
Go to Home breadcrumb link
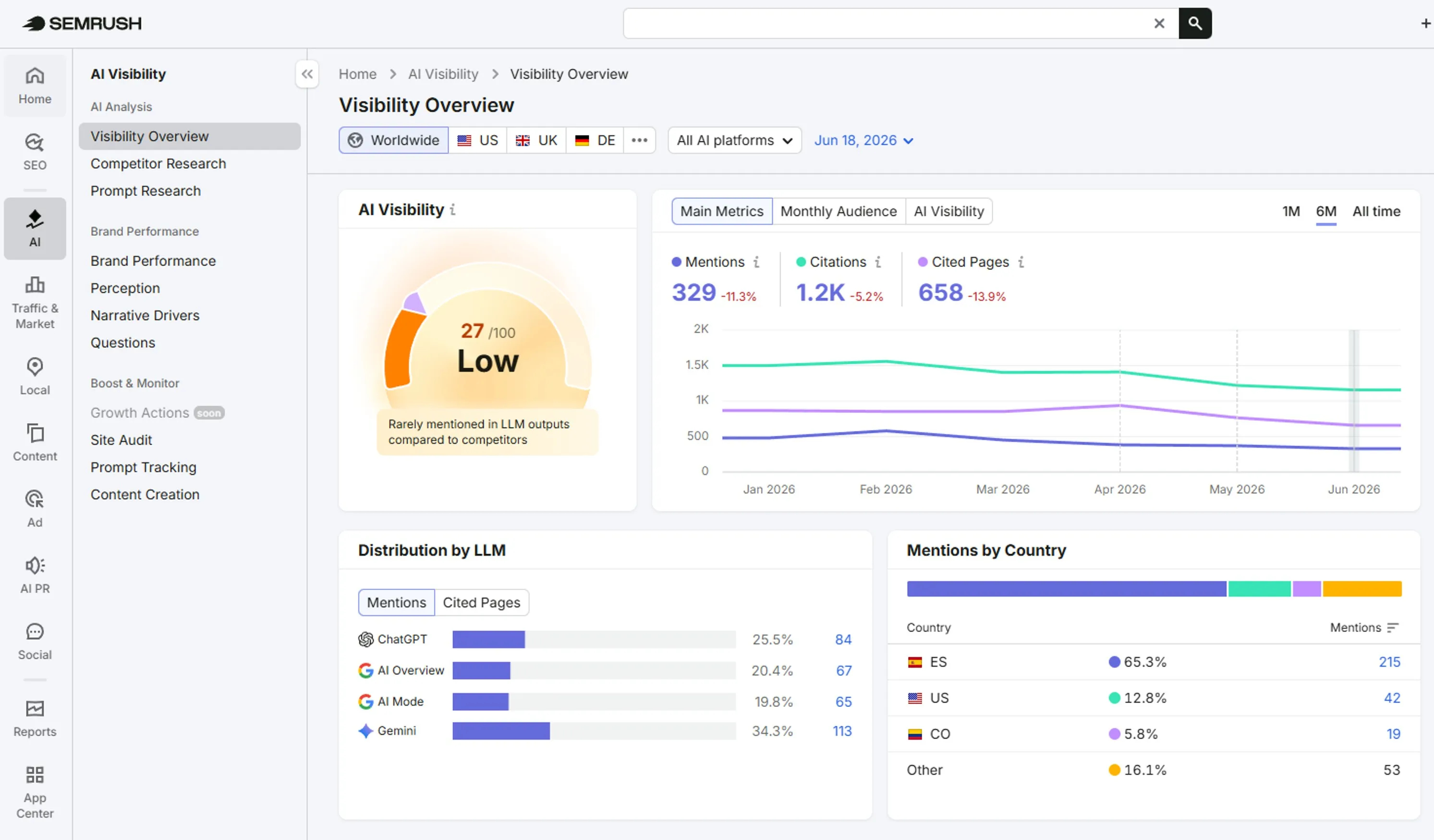tap(357, 74)
